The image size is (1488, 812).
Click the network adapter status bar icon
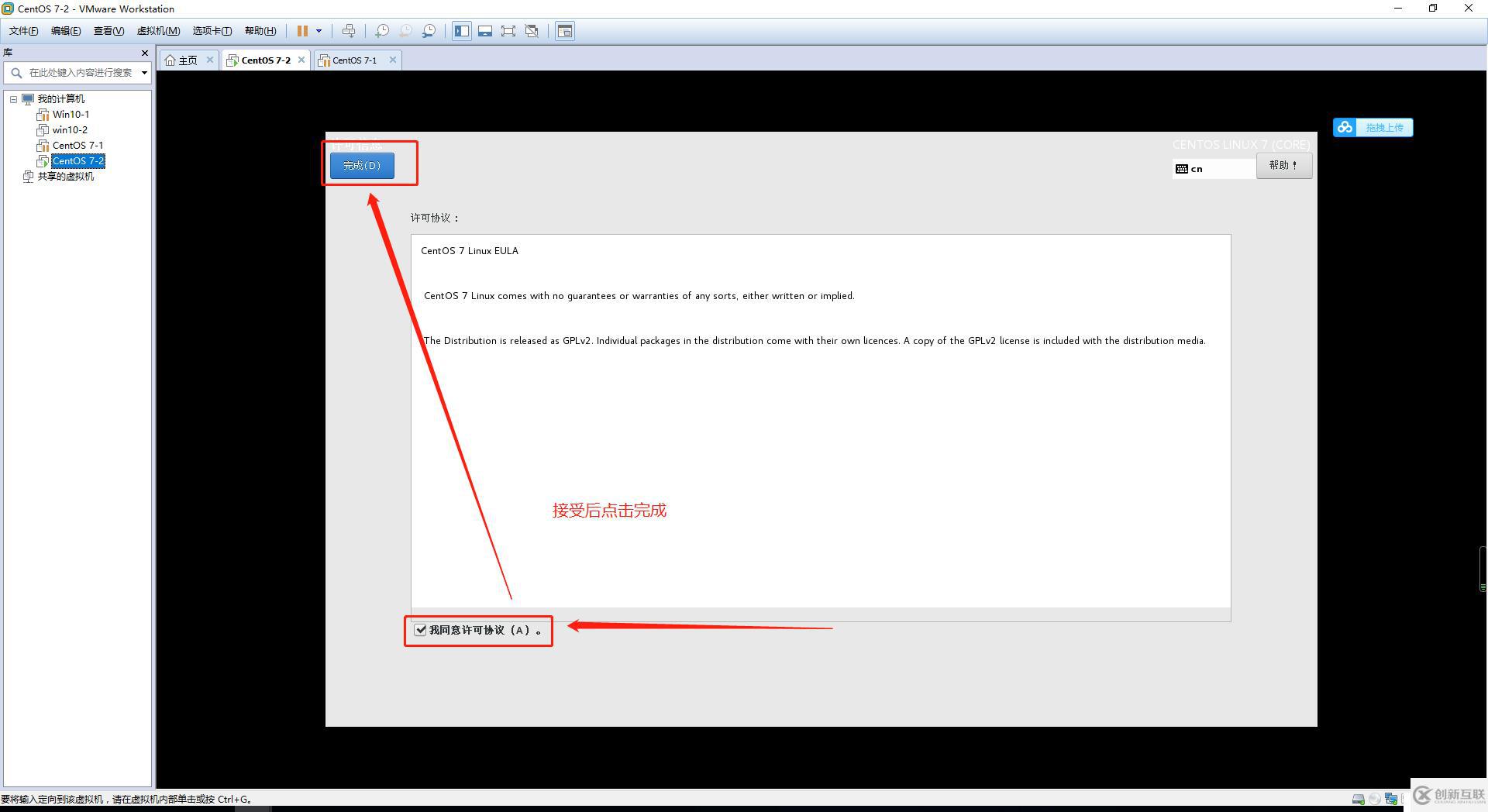[x=1391, y=799]
